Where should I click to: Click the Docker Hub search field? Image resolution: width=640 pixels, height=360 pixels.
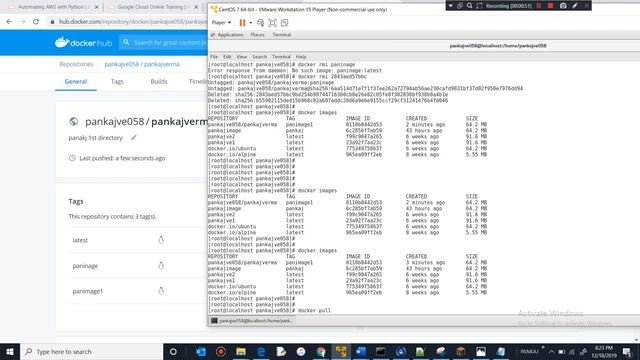coord(164,42)
